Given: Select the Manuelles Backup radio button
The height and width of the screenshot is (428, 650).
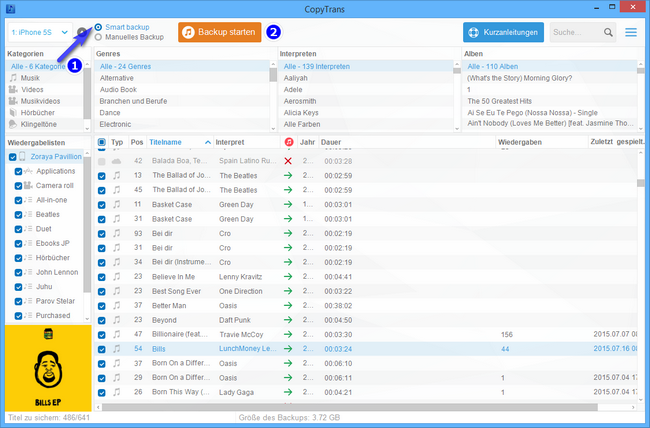Looking at the screenshot, I should tap(98, 37).
